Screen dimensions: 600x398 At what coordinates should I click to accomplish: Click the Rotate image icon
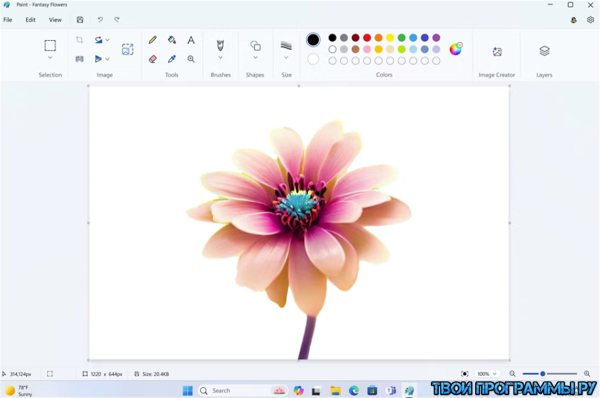click(x=98, y=40)
